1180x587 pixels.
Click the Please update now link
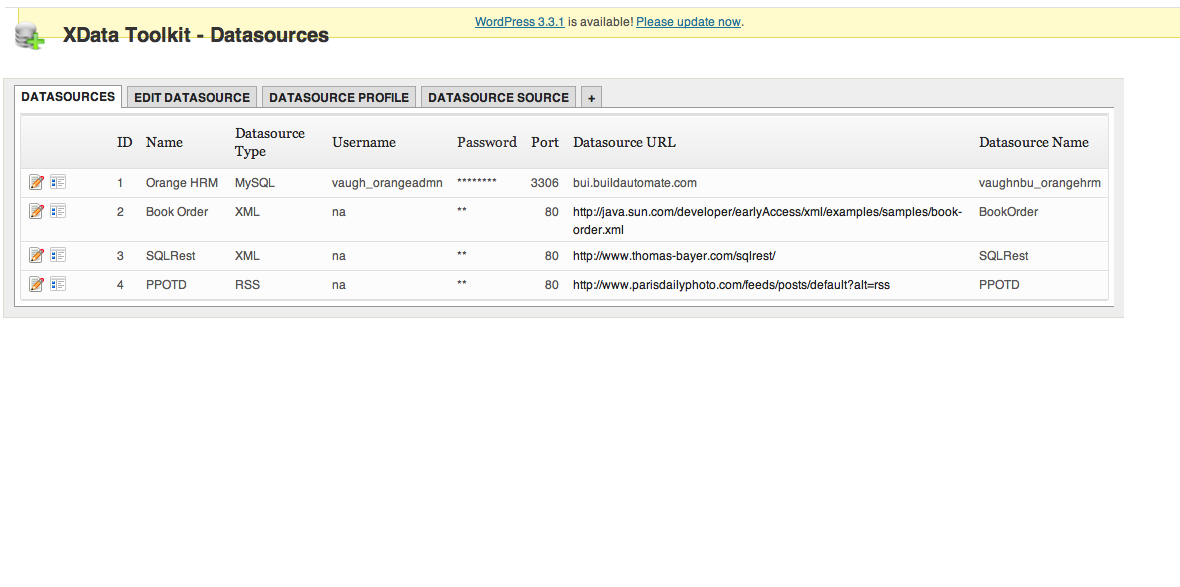(x=689, y=22)
